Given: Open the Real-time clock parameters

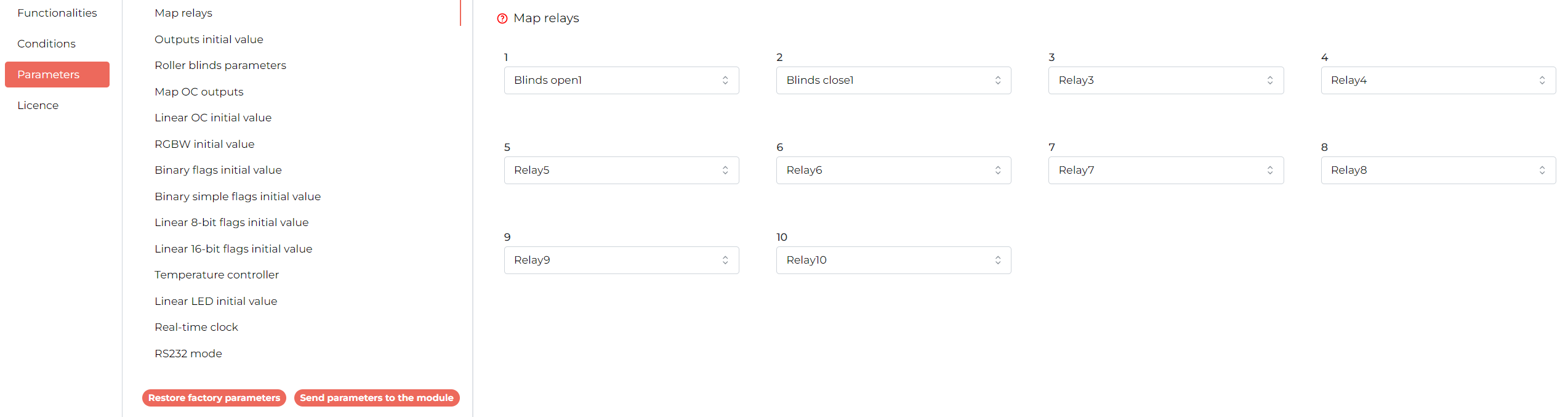Looking at the screenshot, I should click(196, 327).
